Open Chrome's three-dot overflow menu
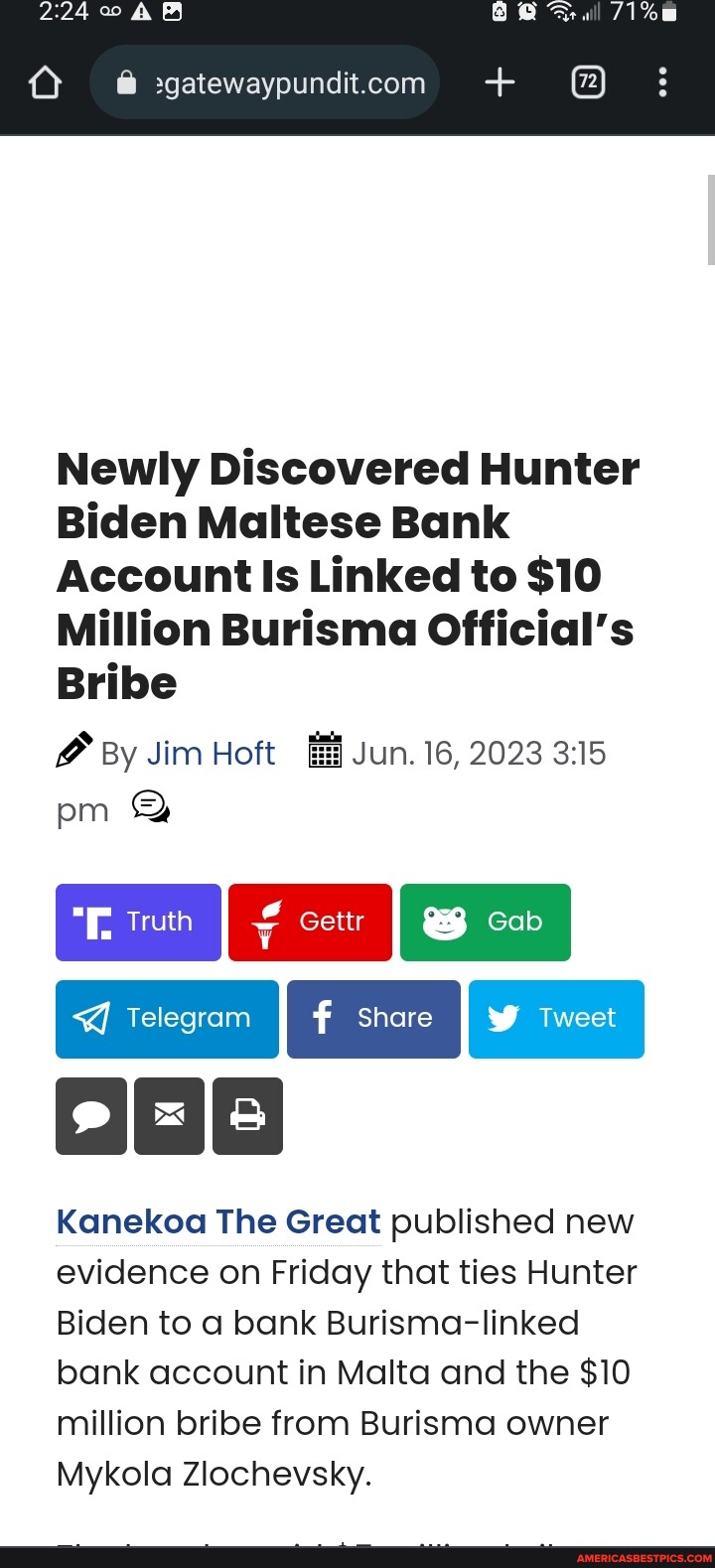715x1568 pixels. [x=662, y=82]
